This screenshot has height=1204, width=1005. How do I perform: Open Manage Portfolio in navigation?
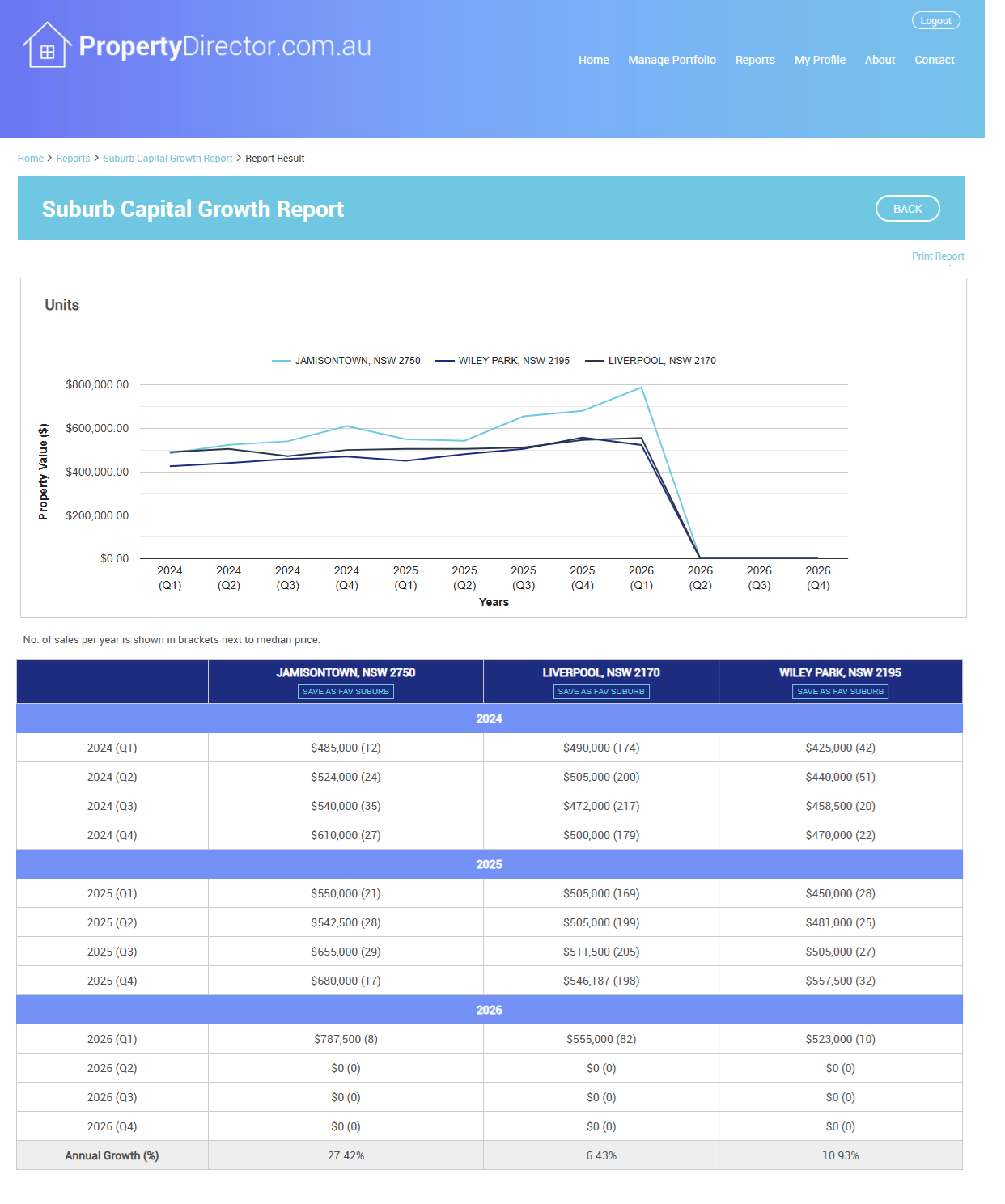tap(672, 60)
